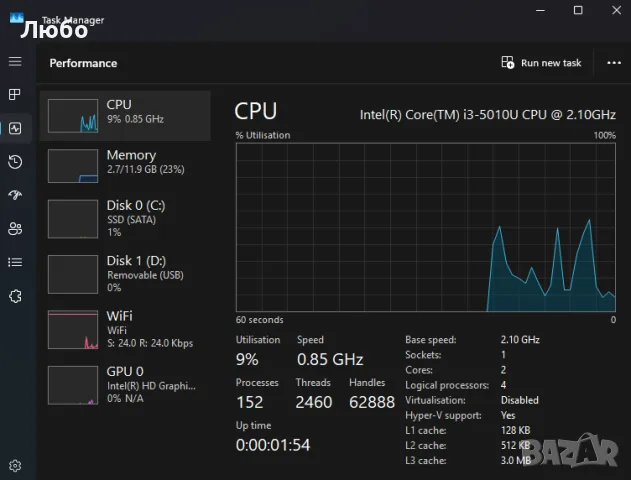
Task: Click the WiFi throughput mini graph thumbnail
Action: point(73,330)
